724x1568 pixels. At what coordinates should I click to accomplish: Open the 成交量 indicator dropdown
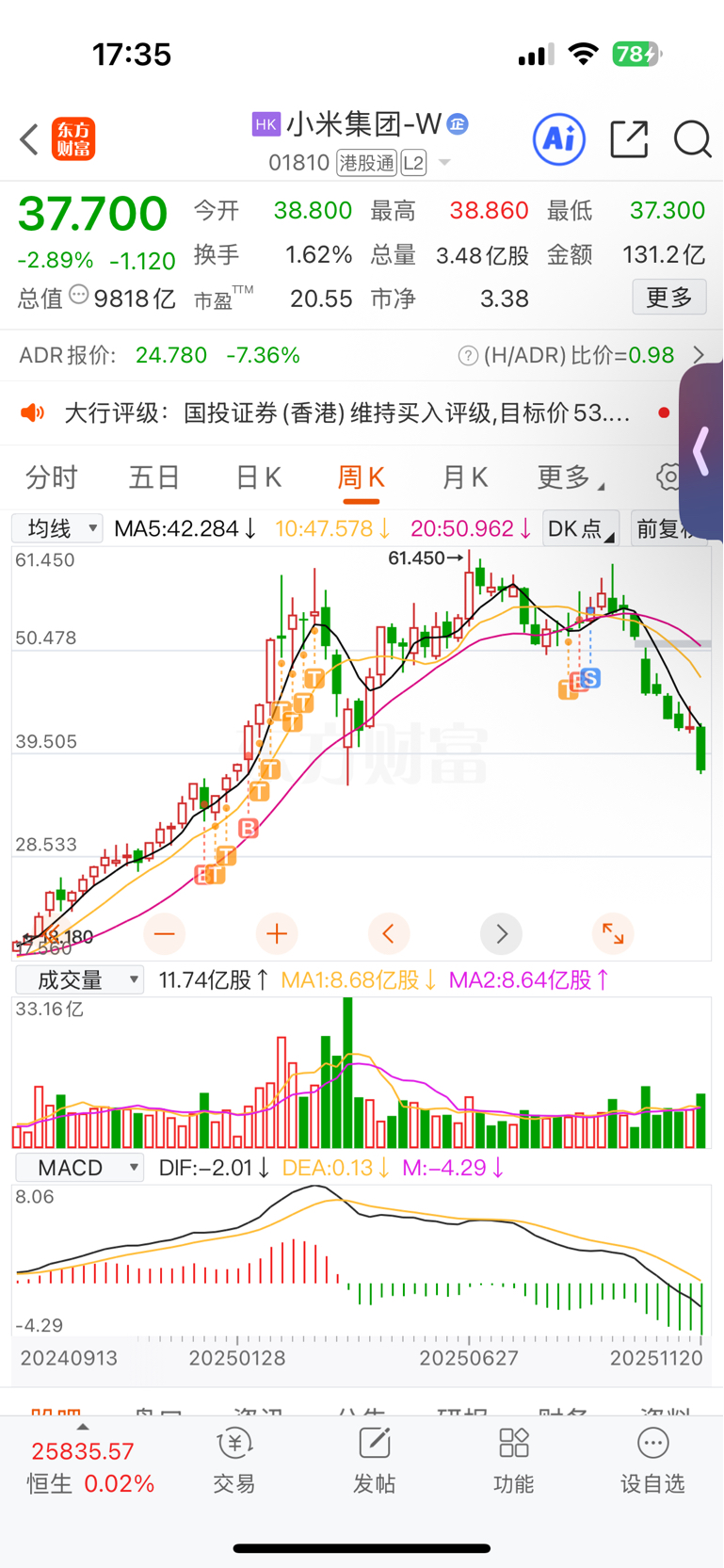pyautogui.click(x=80, y=980)
